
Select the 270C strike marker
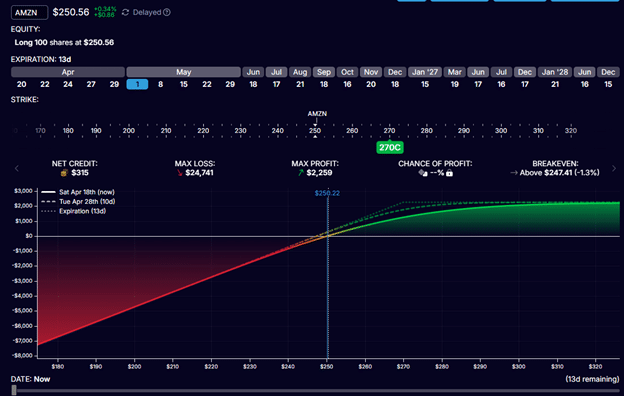(390, 148)
